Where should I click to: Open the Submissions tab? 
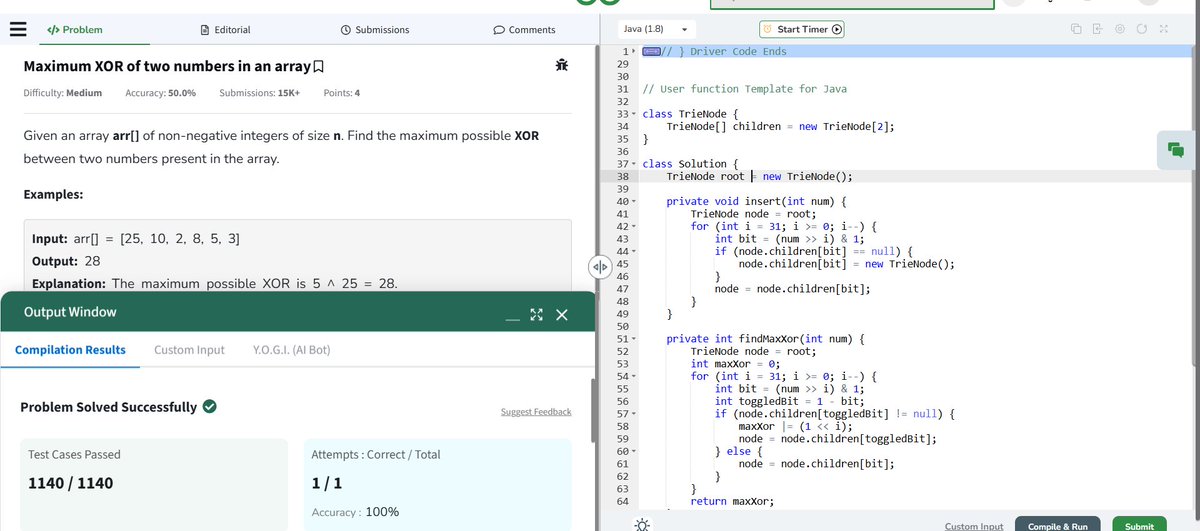tap(375, 30)
